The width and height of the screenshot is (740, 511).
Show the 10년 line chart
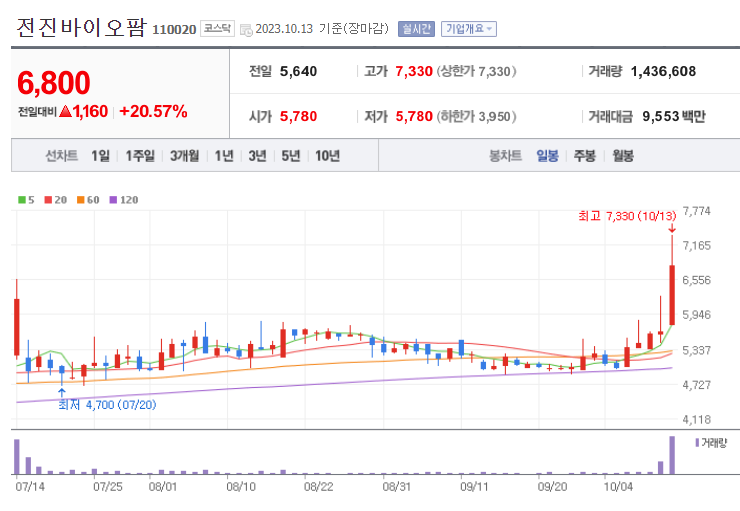point(328,156)
